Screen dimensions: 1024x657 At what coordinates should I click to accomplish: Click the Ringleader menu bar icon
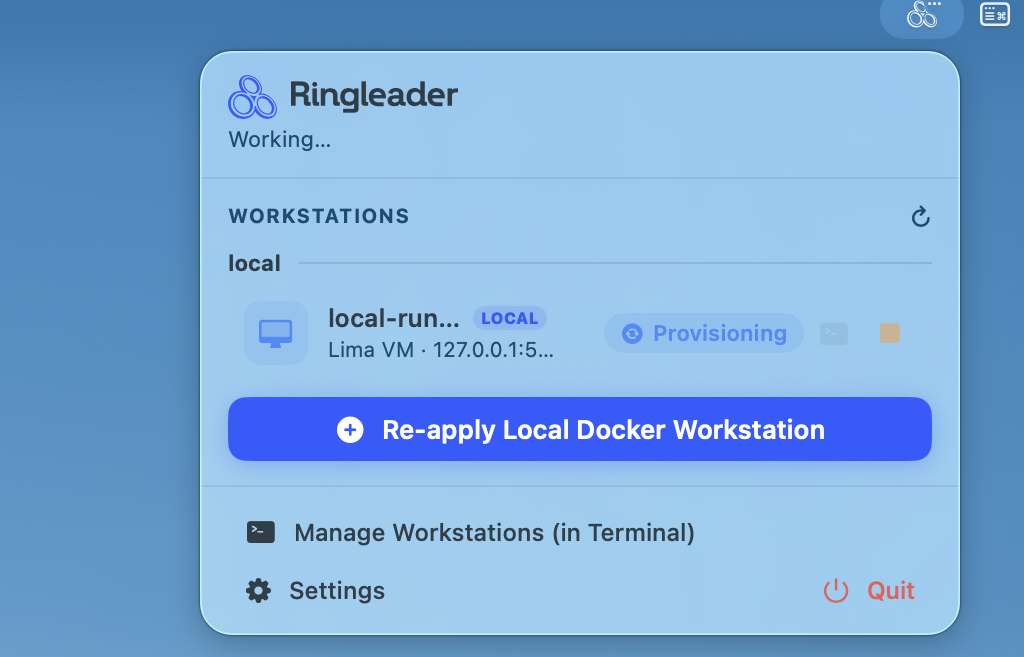[x=921, y=14]
